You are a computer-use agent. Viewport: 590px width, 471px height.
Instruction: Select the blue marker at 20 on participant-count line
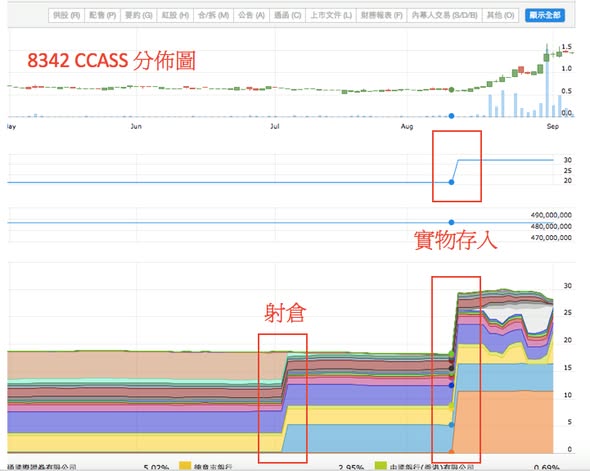452,182
